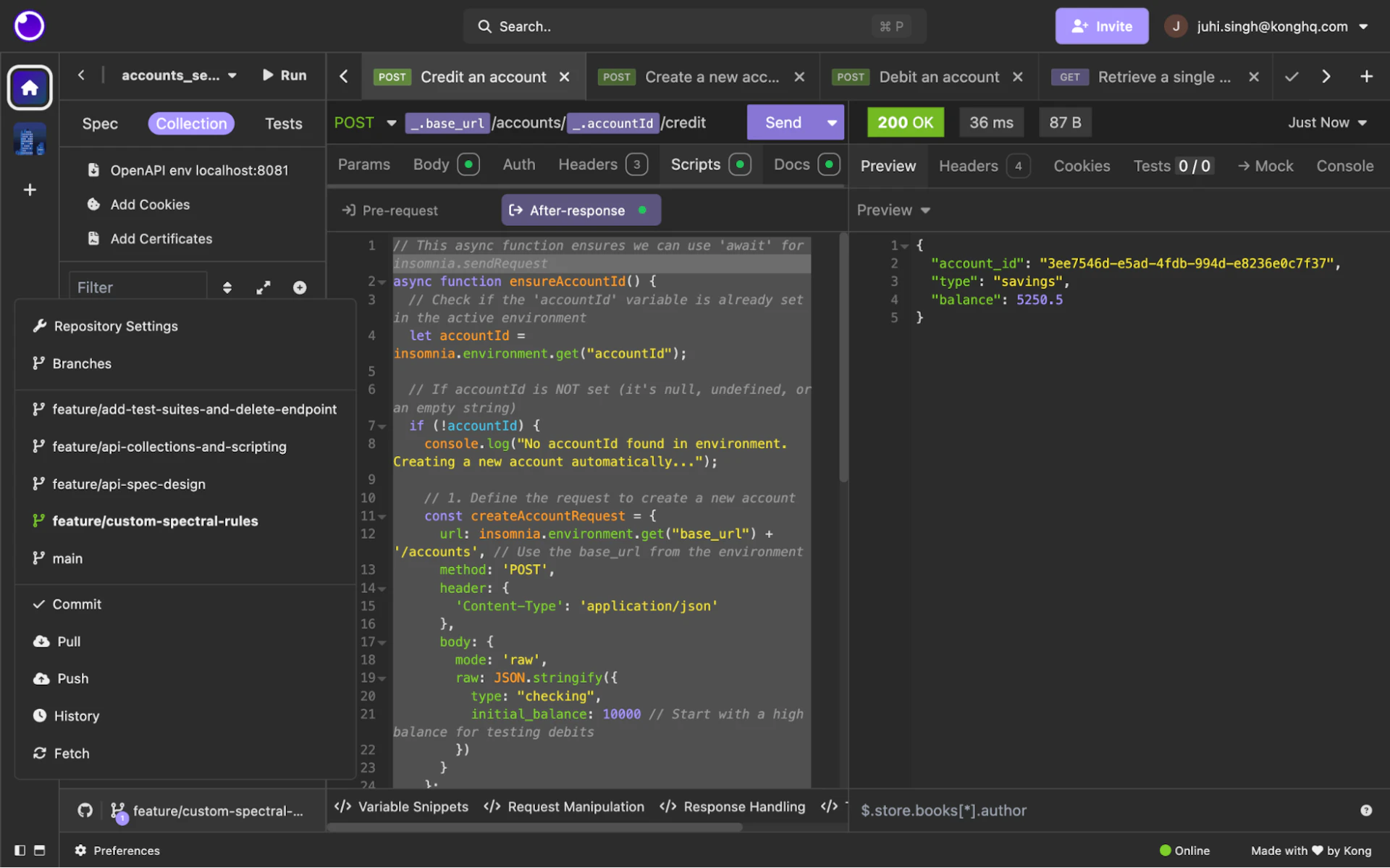
Task: Click the help question mark icon bottom right
Action: point(1365,810)
